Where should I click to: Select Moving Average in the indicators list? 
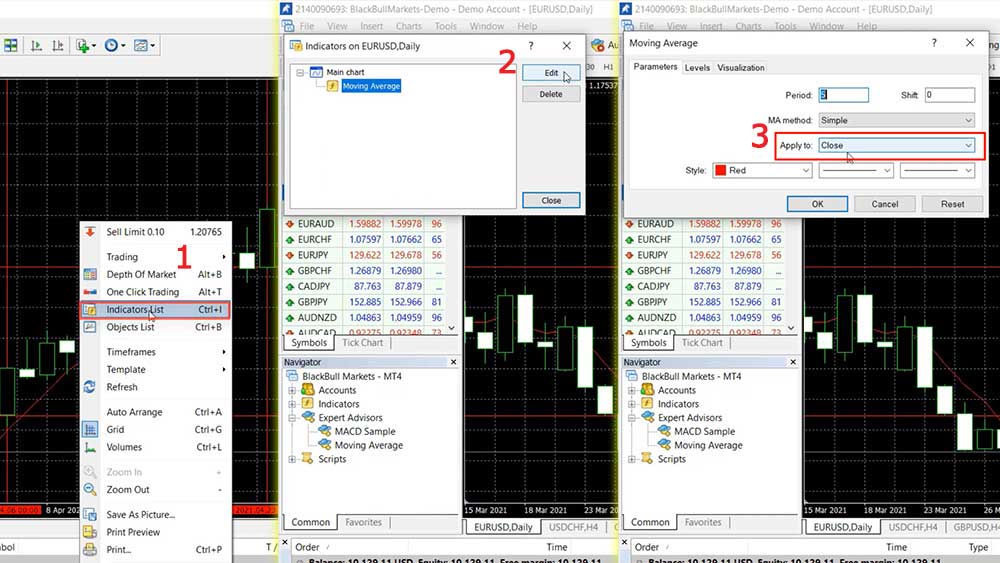(x=371, y=86)
